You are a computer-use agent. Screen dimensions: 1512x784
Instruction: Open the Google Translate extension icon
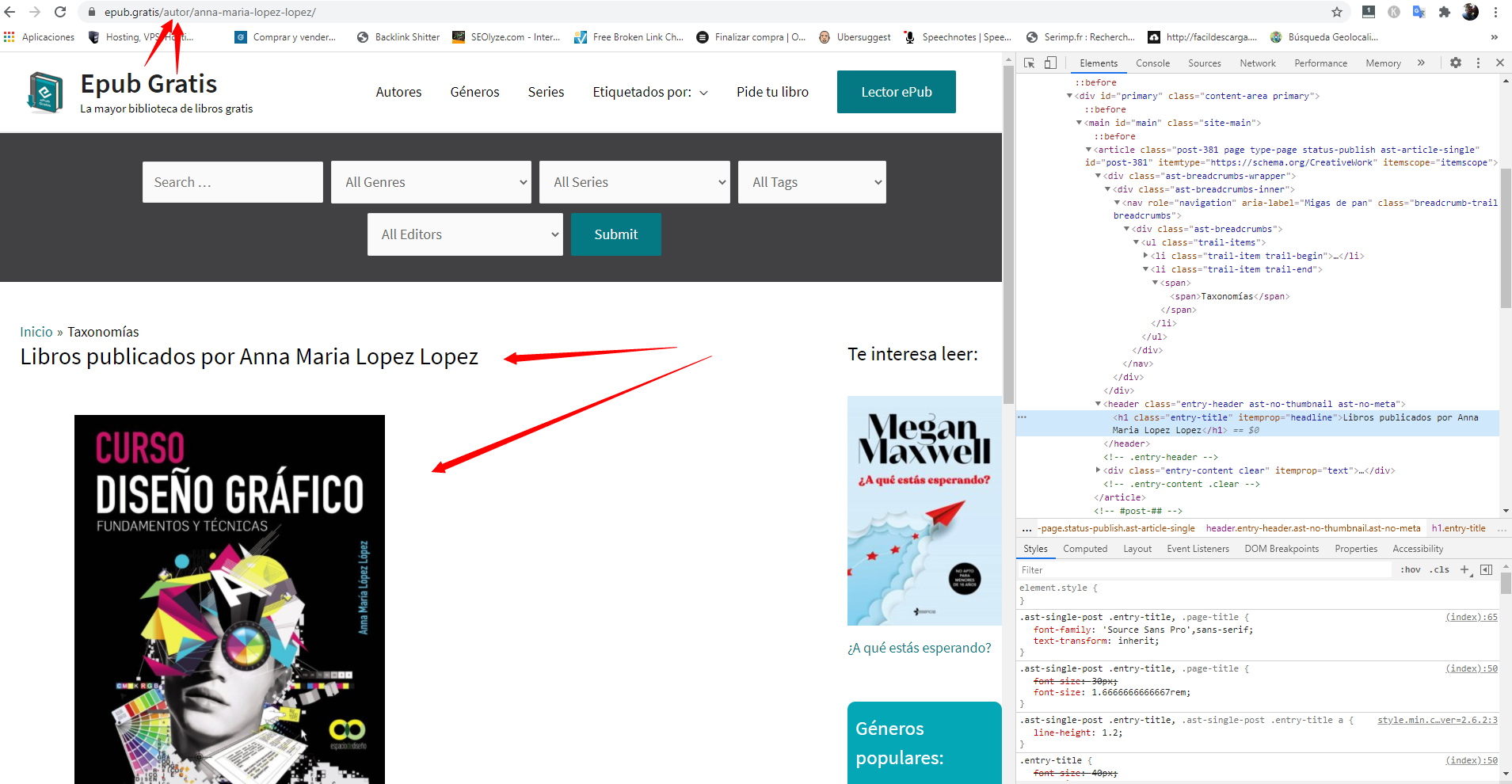coord(1419,12)
